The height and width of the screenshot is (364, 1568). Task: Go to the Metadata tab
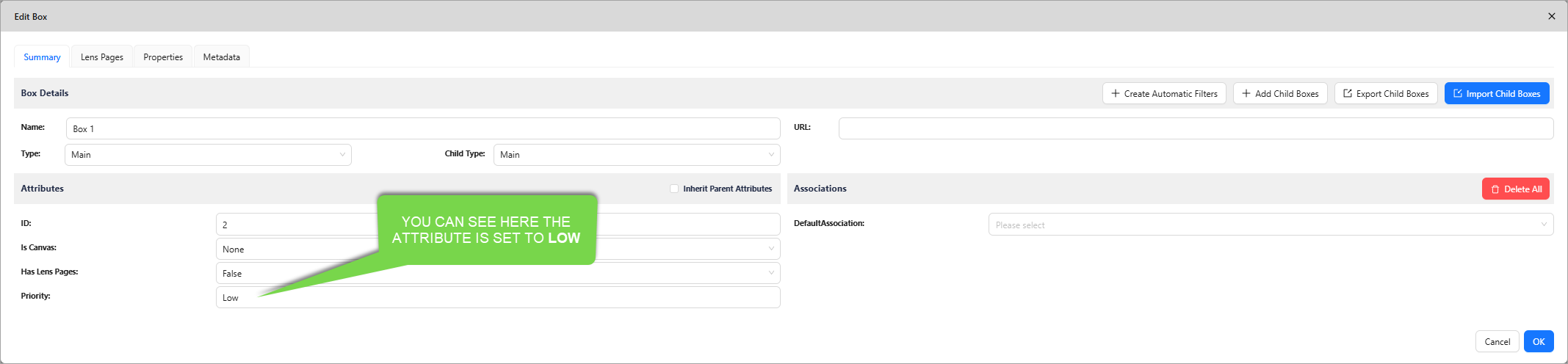pyautogui.click(x=222, y=57)
